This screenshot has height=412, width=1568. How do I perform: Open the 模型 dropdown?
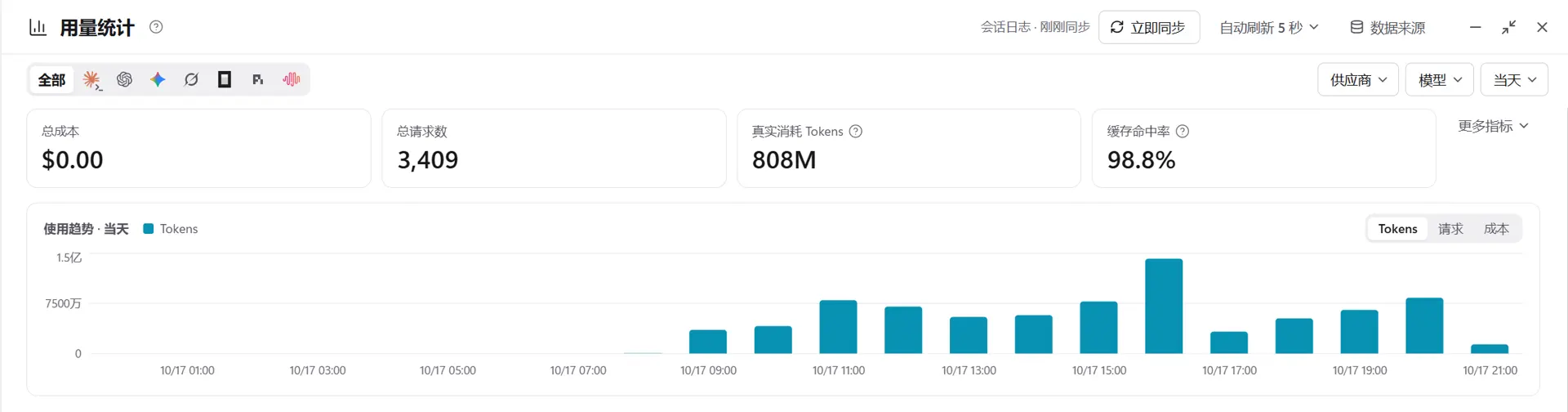[x=1439, y=79]
